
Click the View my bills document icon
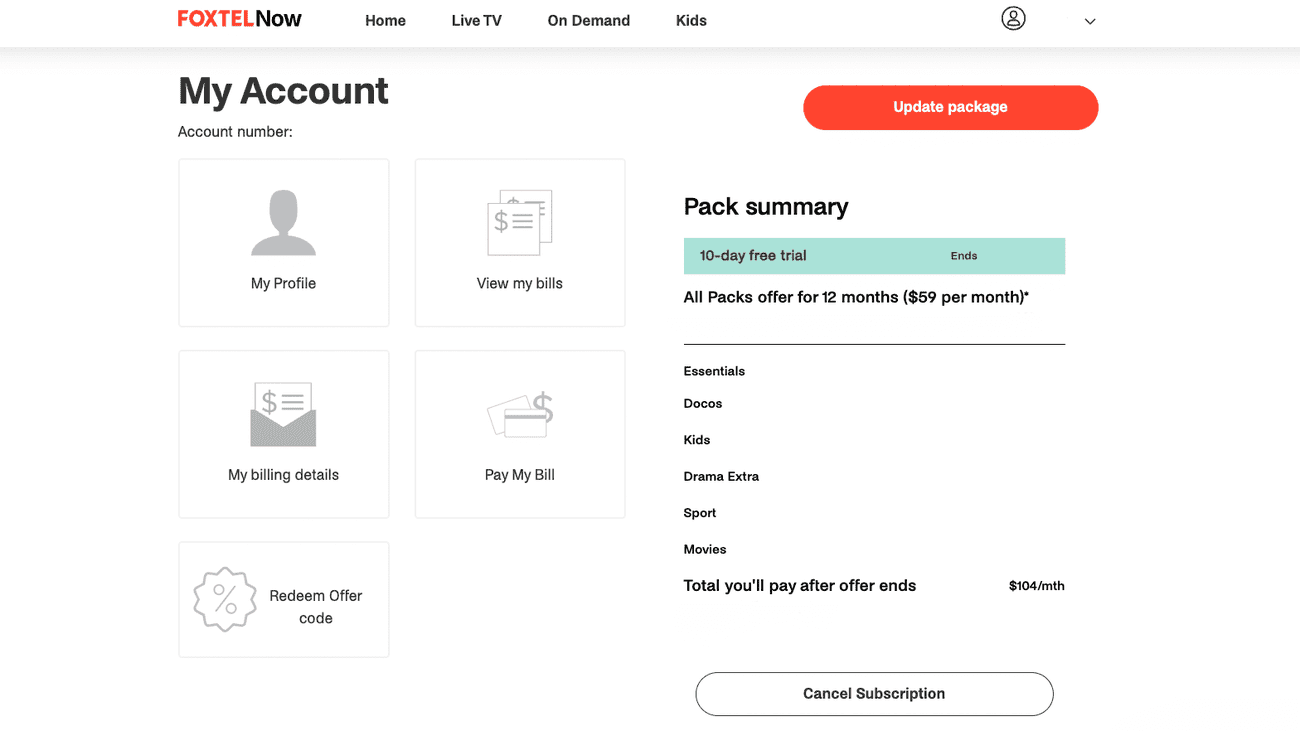tap(519, 222)
